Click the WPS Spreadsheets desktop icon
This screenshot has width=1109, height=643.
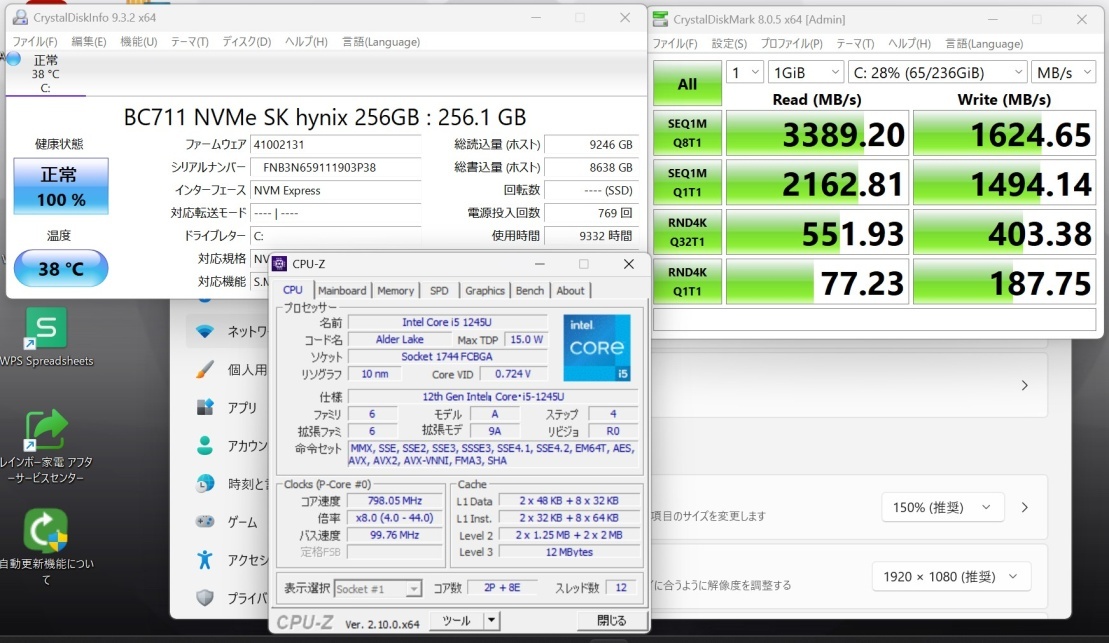(x=45, y=329)
